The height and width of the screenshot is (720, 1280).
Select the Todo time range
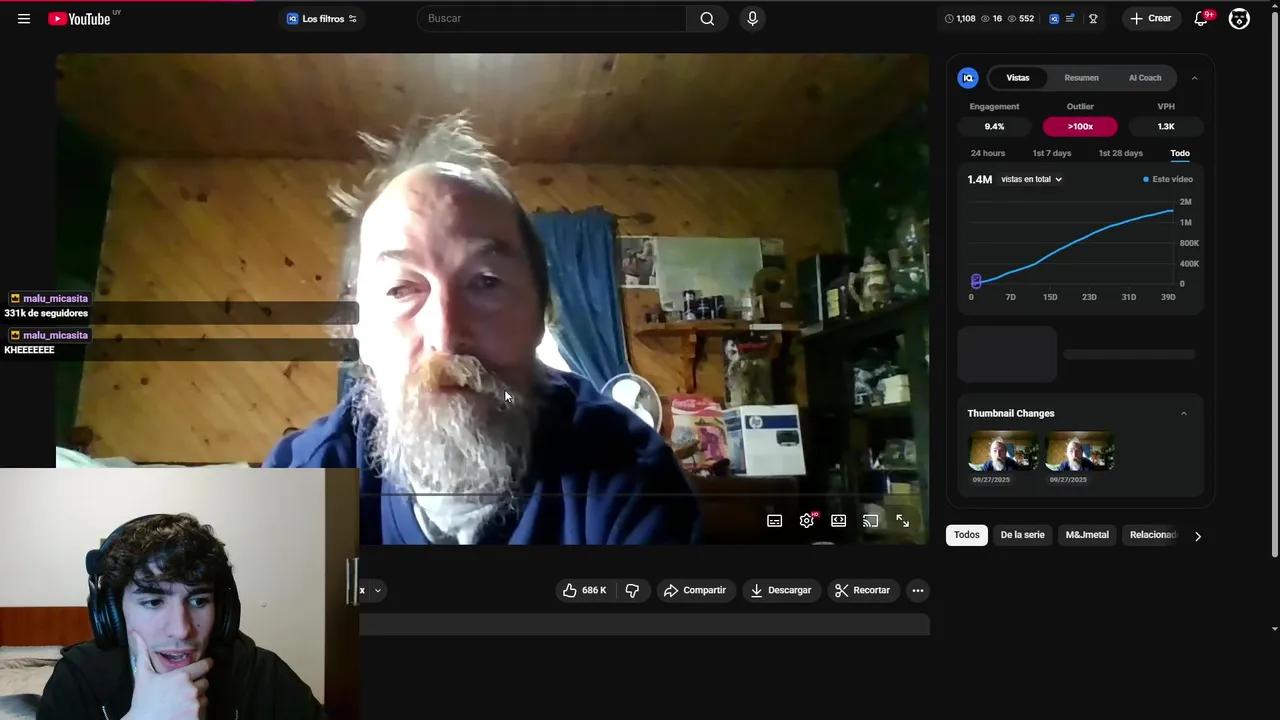(1180, 153)
